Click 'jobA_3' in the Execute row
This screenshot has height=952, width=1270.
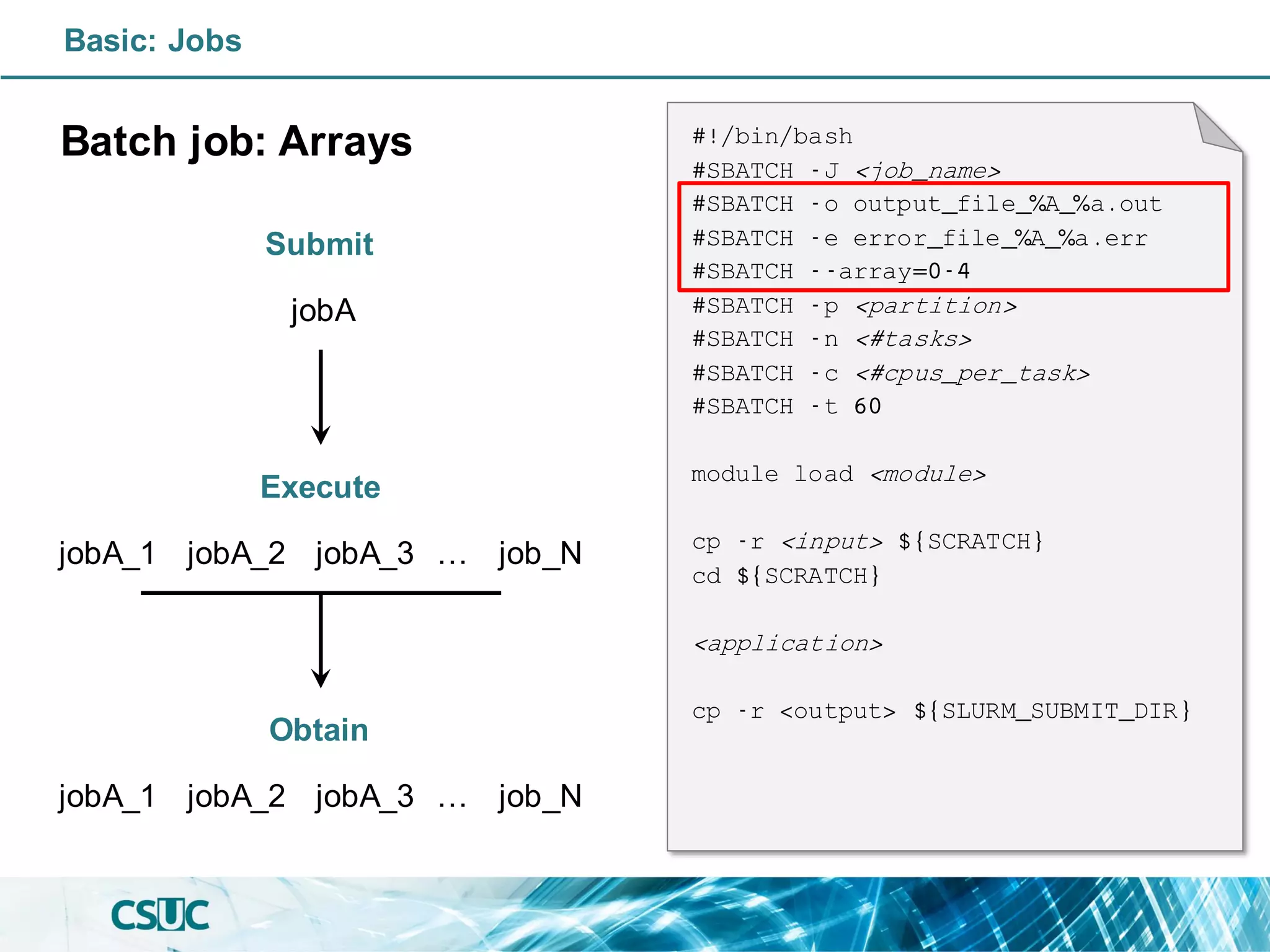pos(364,553)
